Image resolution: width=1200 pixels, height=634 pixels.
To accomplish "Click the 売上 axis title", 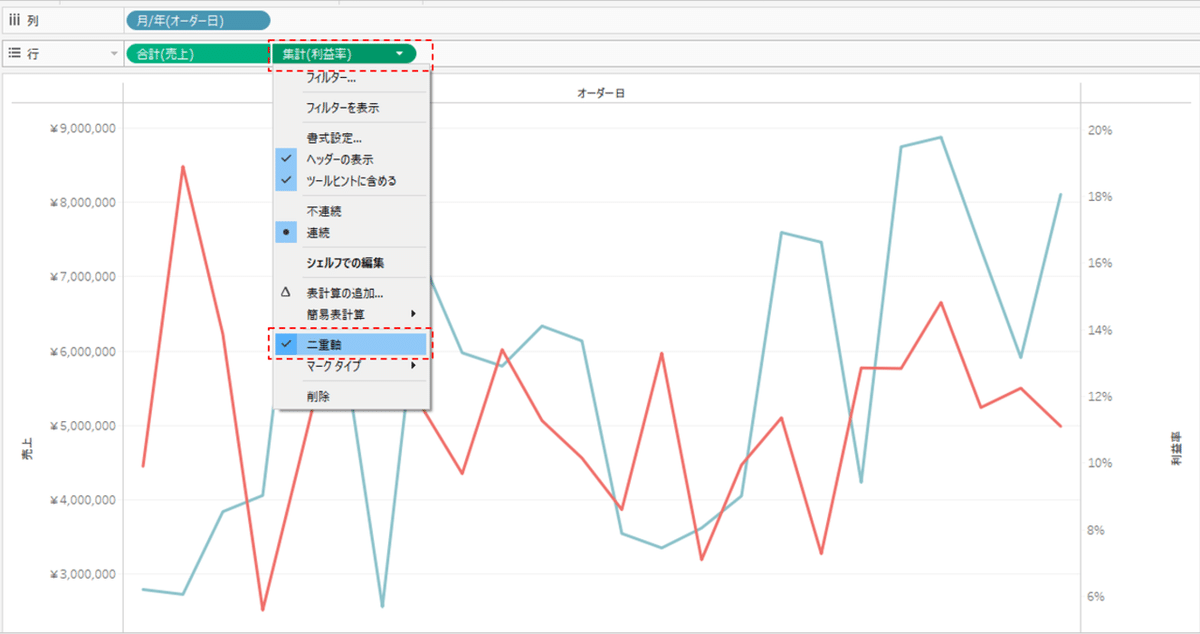I will [28, 450].
